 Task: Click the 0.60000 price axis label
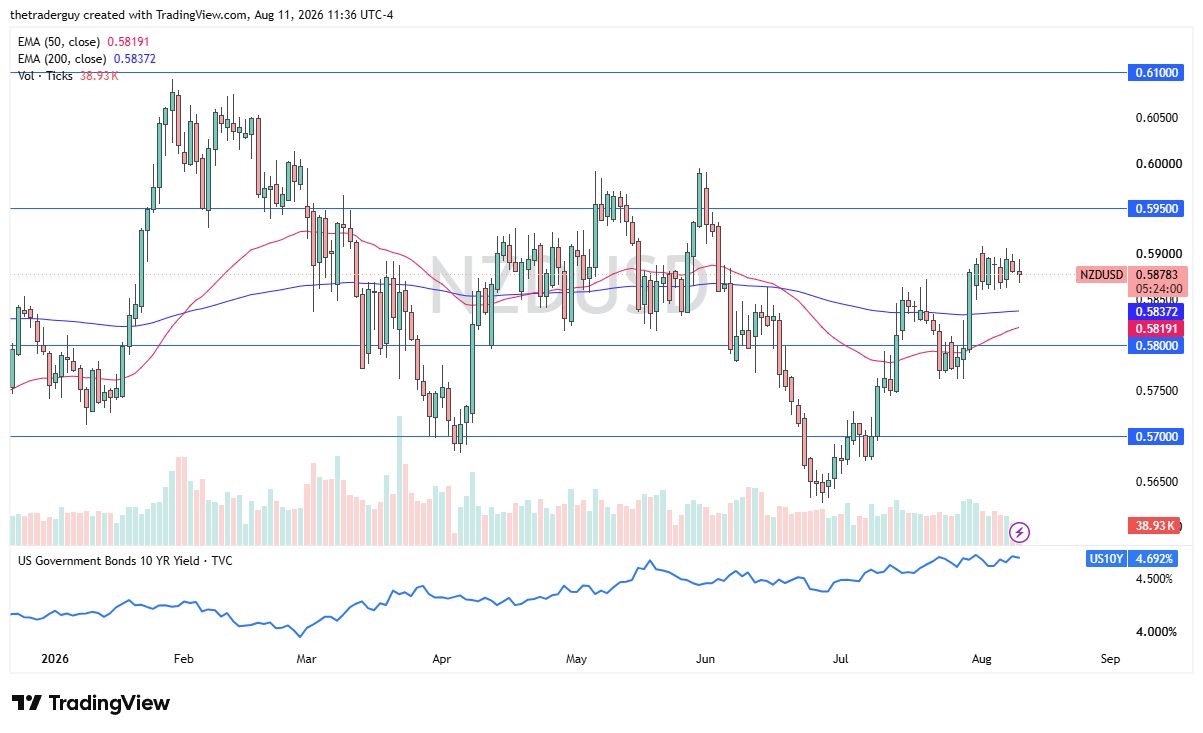coord(1158,164)
